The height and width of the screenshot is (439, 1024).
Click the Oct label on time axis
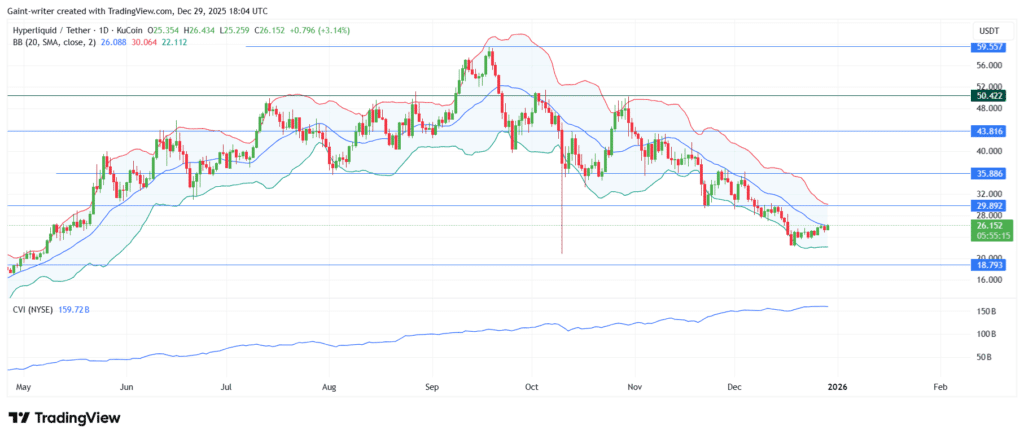click(531, 387)
